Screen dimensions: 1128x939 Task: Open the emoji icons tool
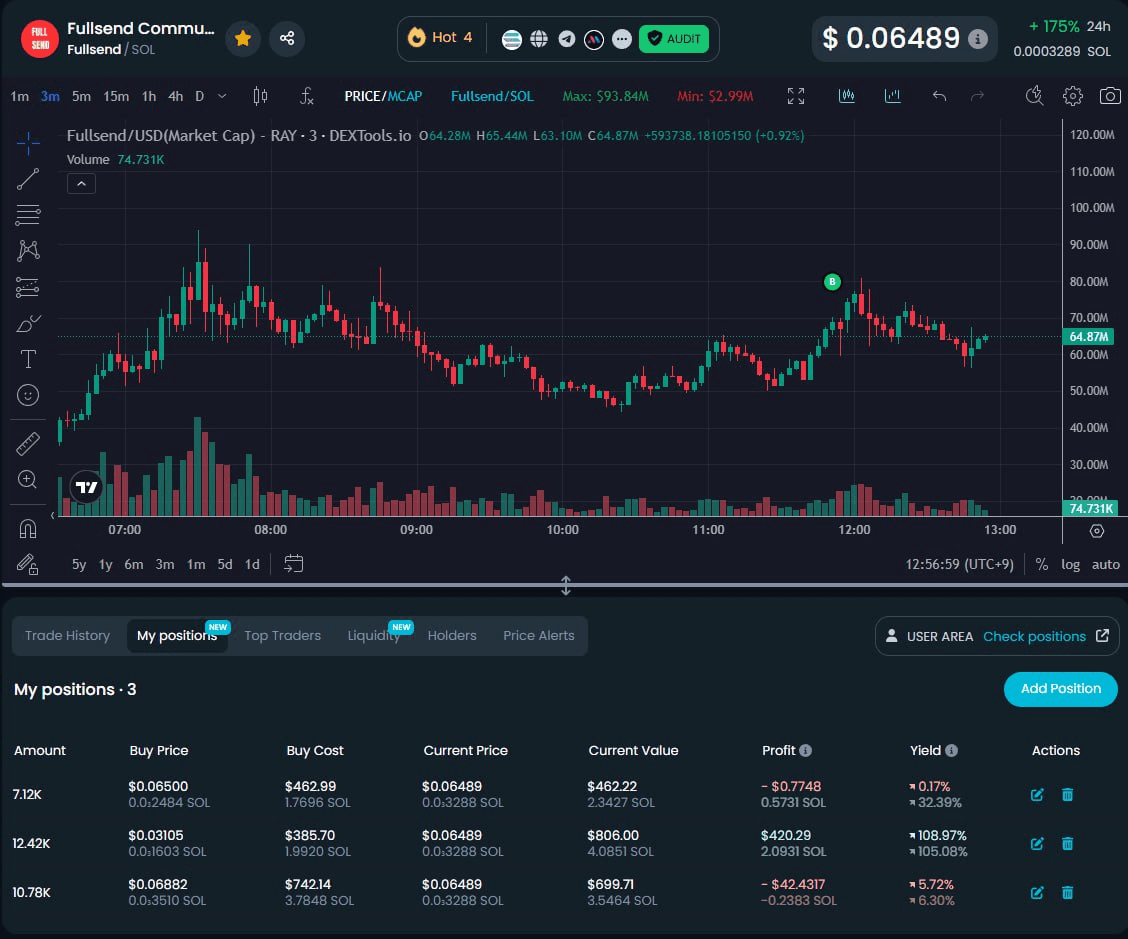pyautogui.click(x=28, y=395)
